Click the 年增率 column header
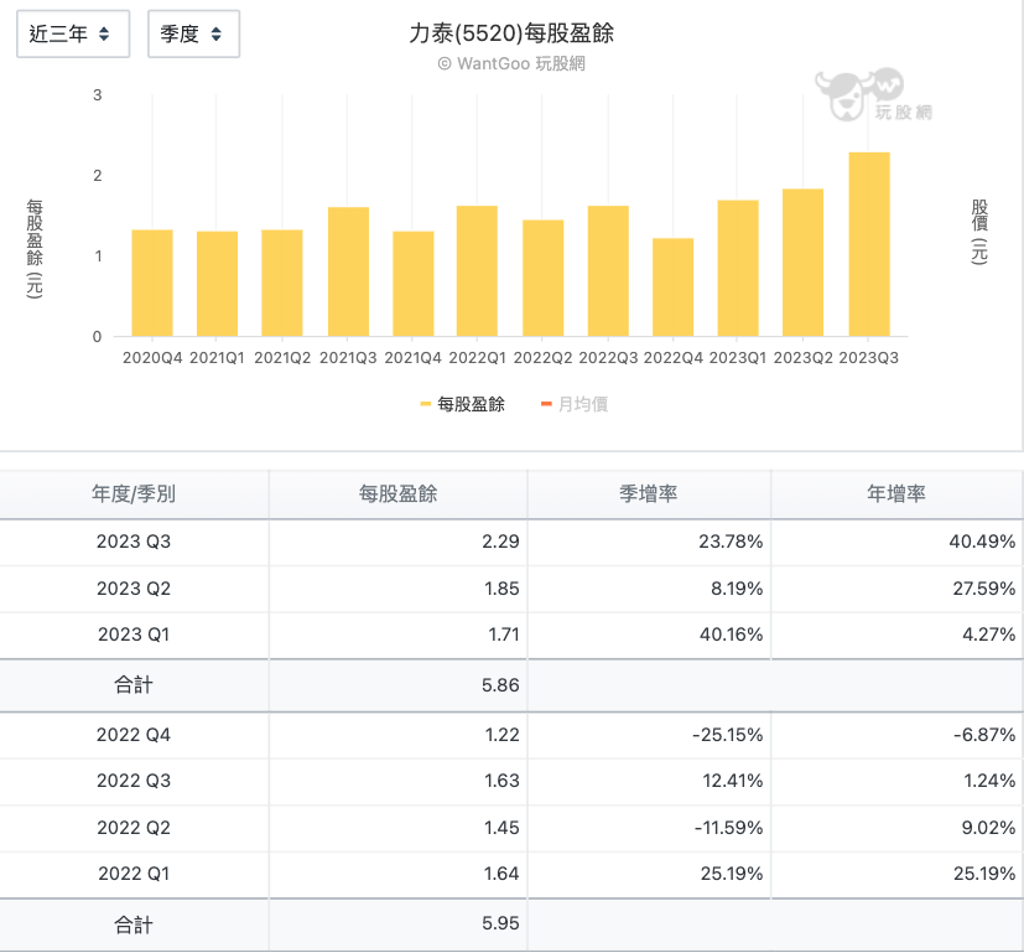This screenshot has width=1024, height=952. pos(896,494)
